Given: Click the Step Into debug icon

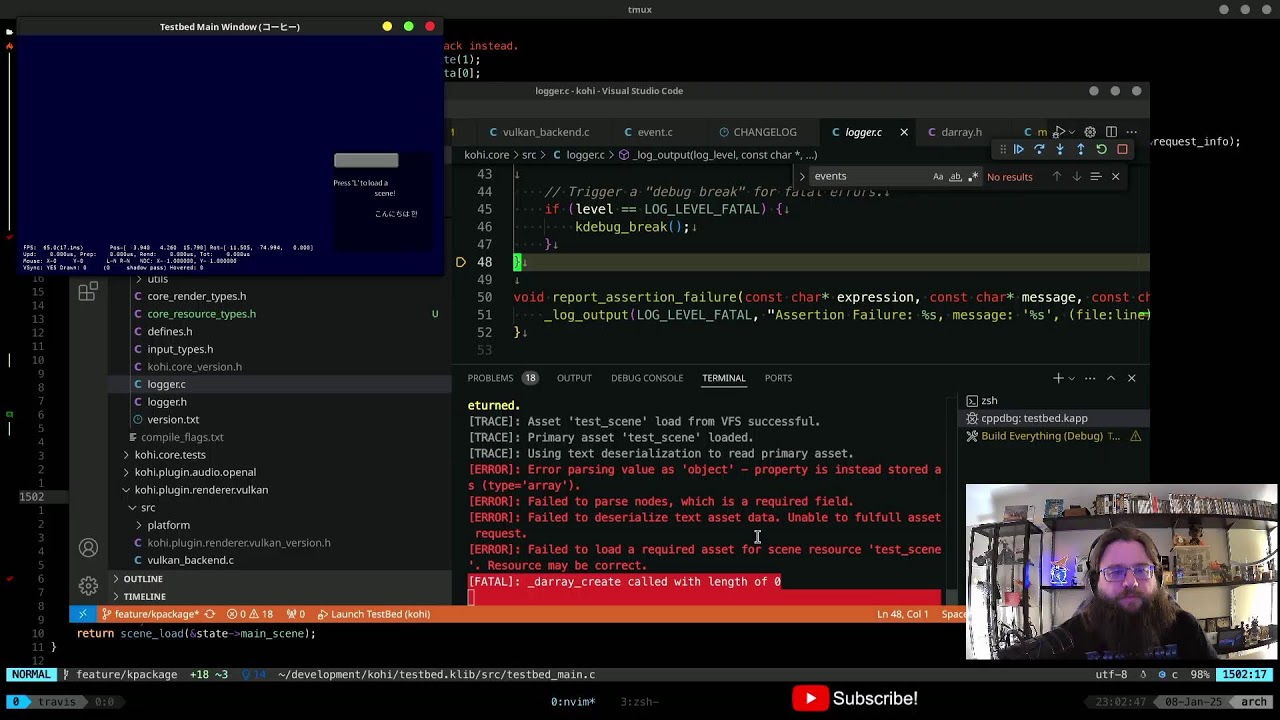Looking at the screenshot, I should pos(1060,150).
